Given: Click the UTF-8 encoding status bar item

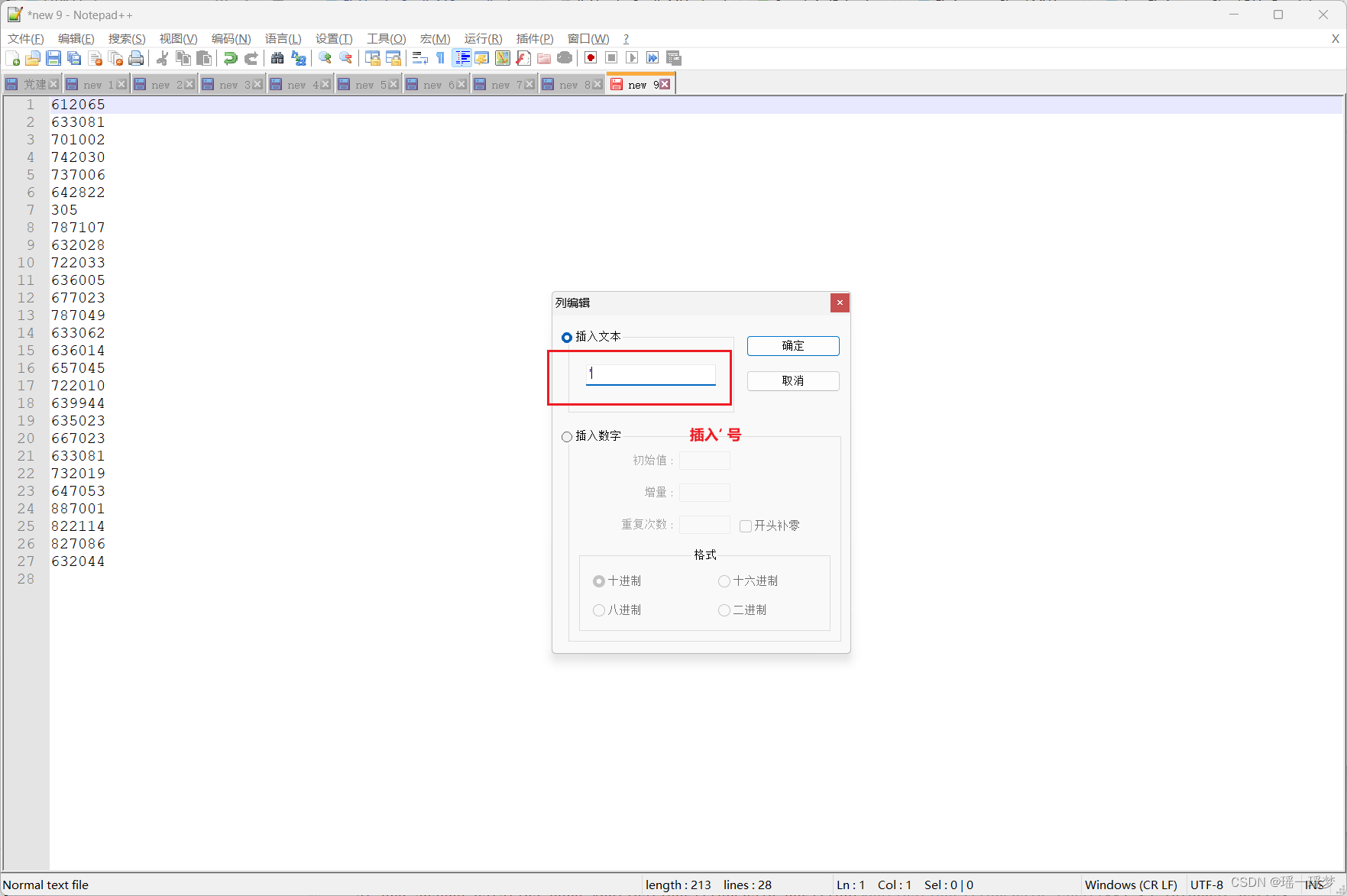Looking at the screenshot, I should click(1206, 884).
